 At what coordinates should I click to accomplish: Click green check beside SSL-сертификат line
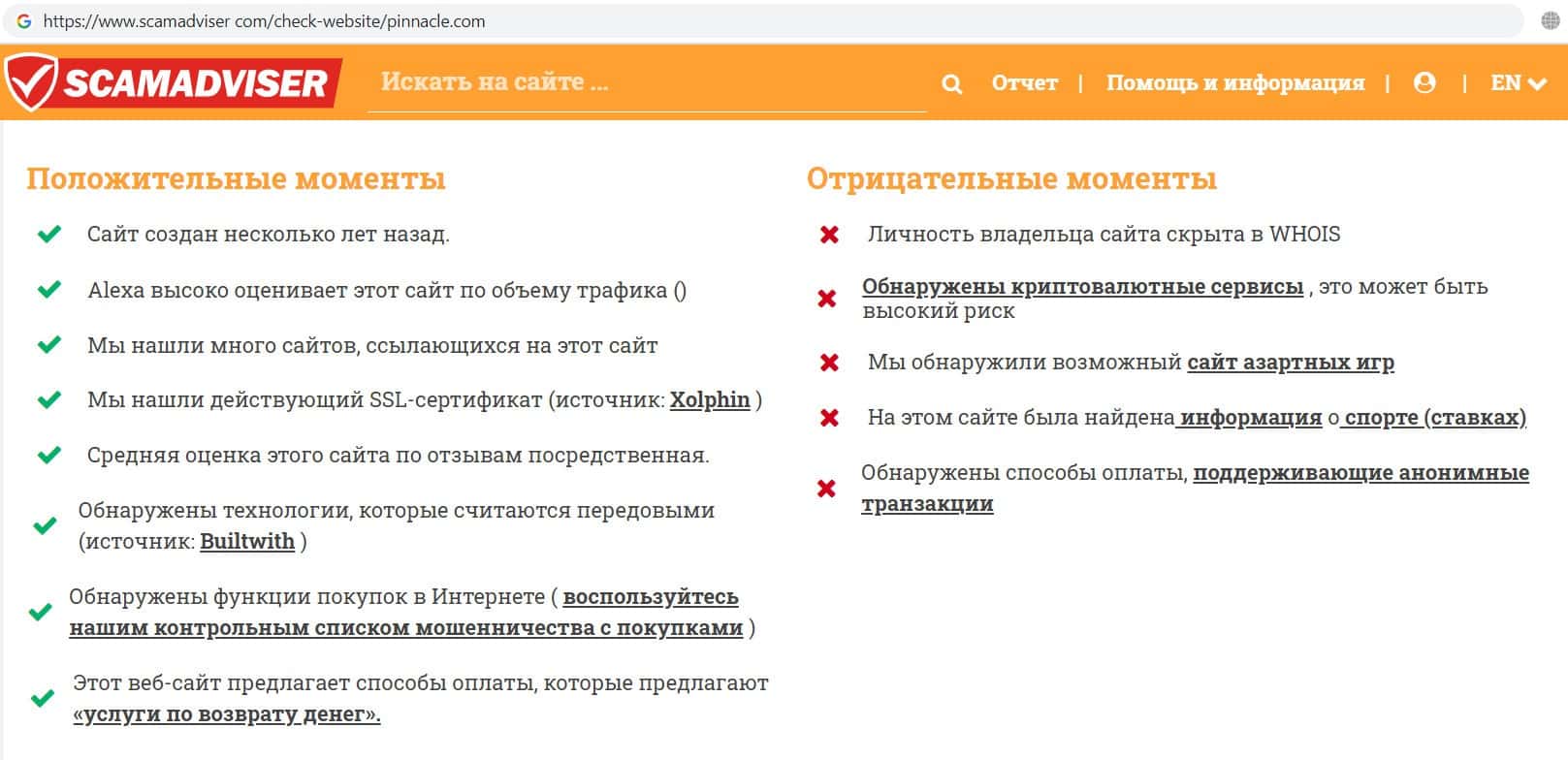[48, 400]
